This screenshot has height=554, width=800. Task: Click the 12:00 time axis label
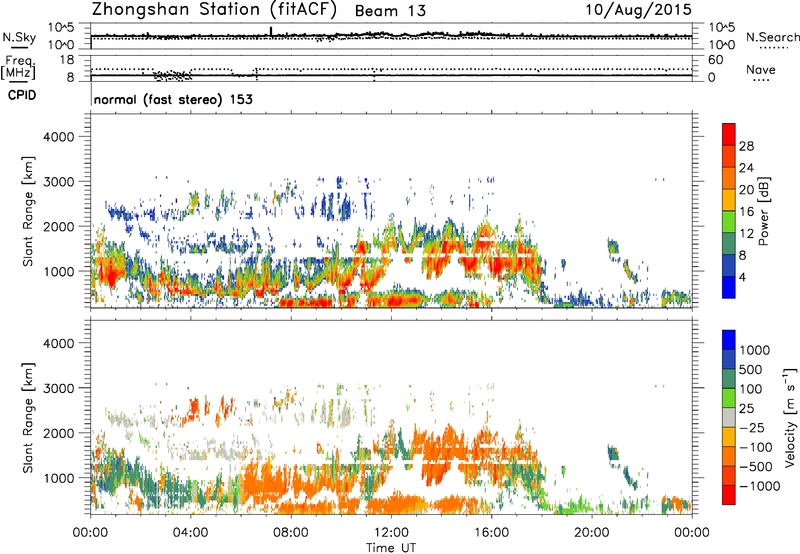[391, 533]
